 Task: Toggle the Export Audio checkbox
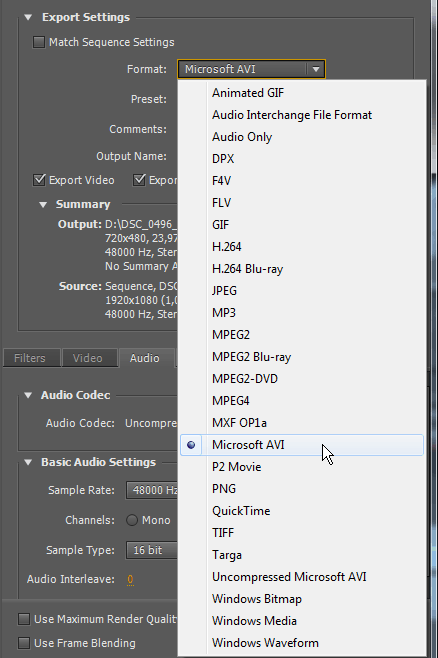[139, 180]
